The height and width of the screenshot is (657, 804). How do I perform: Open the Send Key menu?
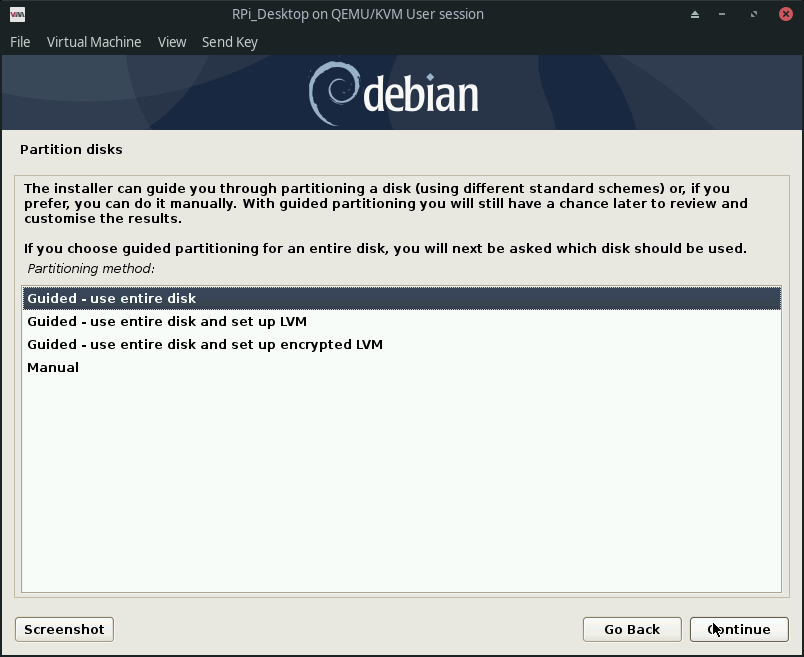coord(230,42)
